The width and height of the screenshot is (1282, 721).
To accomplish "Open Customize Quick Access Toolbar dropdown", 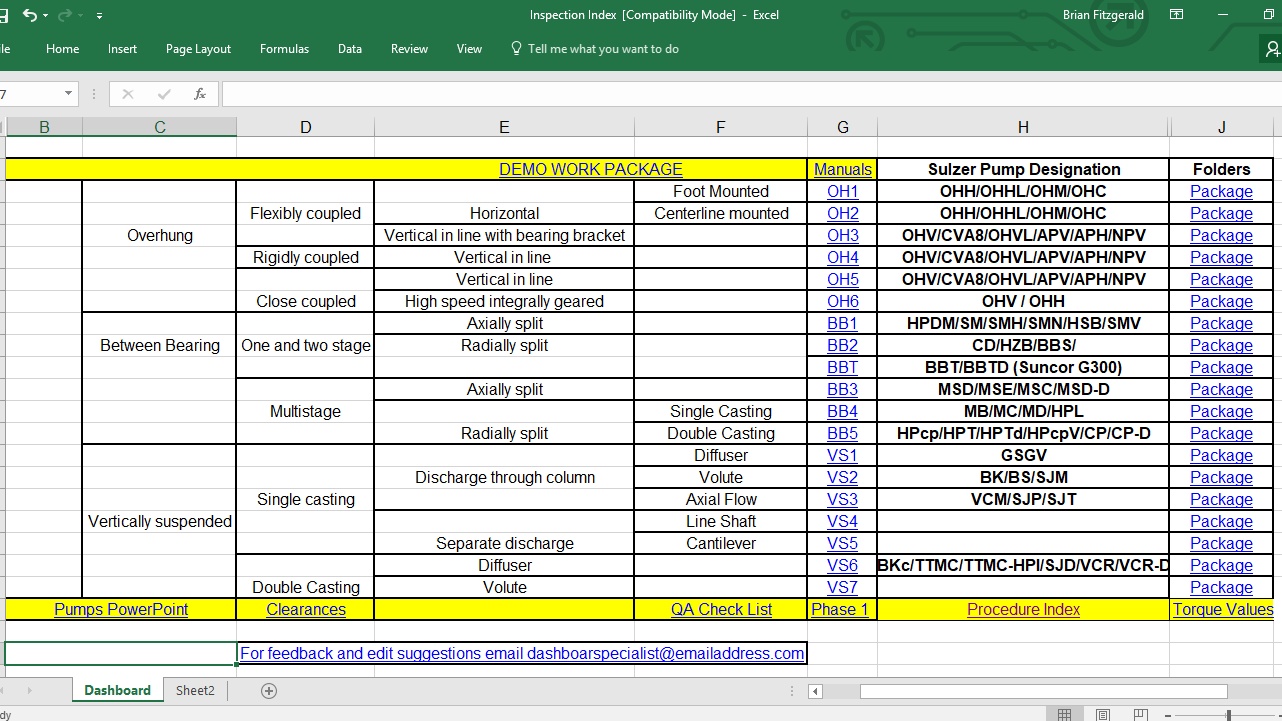I will [x=99, y=16].
